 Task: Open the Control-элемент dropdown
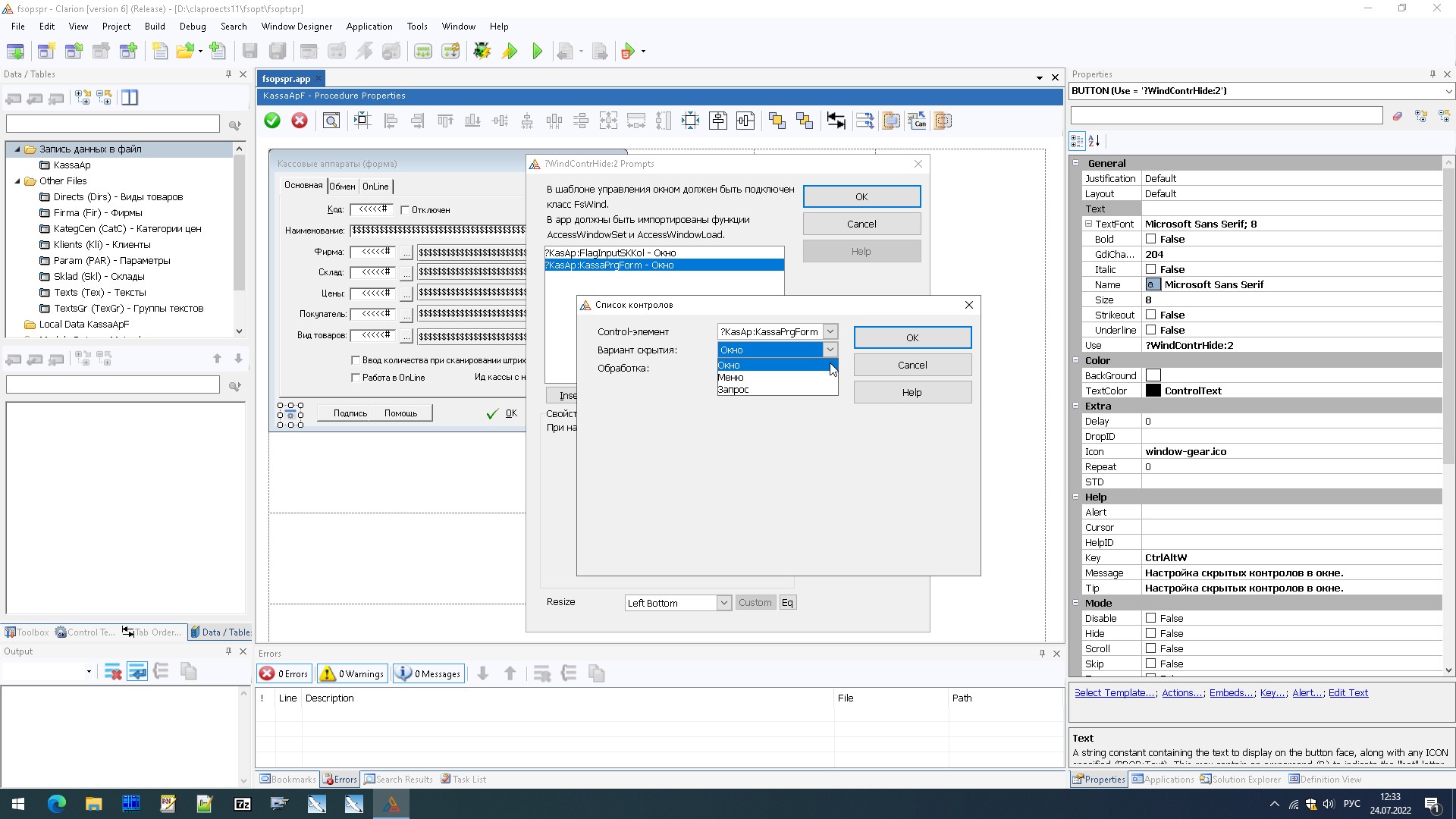pos(830,331)
